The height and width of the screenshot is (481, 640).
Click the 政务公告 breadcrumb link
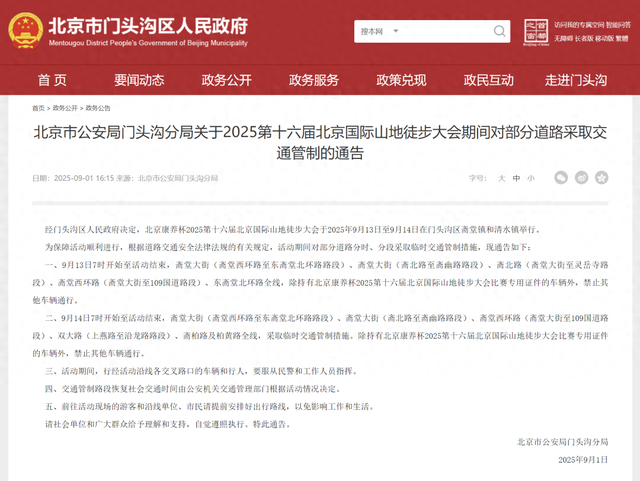(98, 108)
